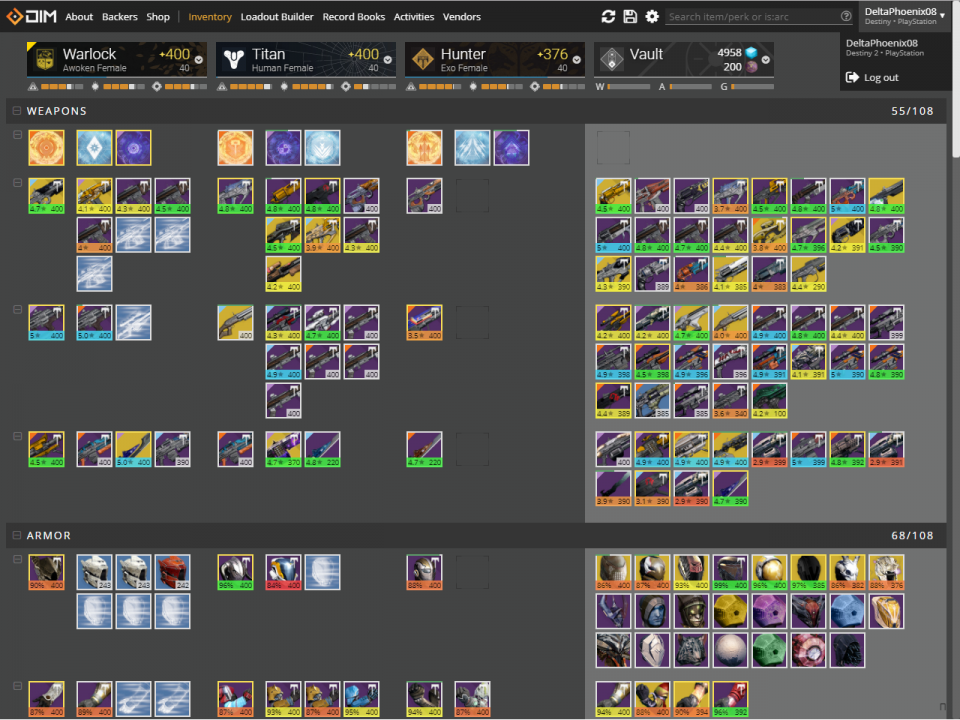Click the Log out link
This screenshot has width=960, height=720.
coord(881,77)
